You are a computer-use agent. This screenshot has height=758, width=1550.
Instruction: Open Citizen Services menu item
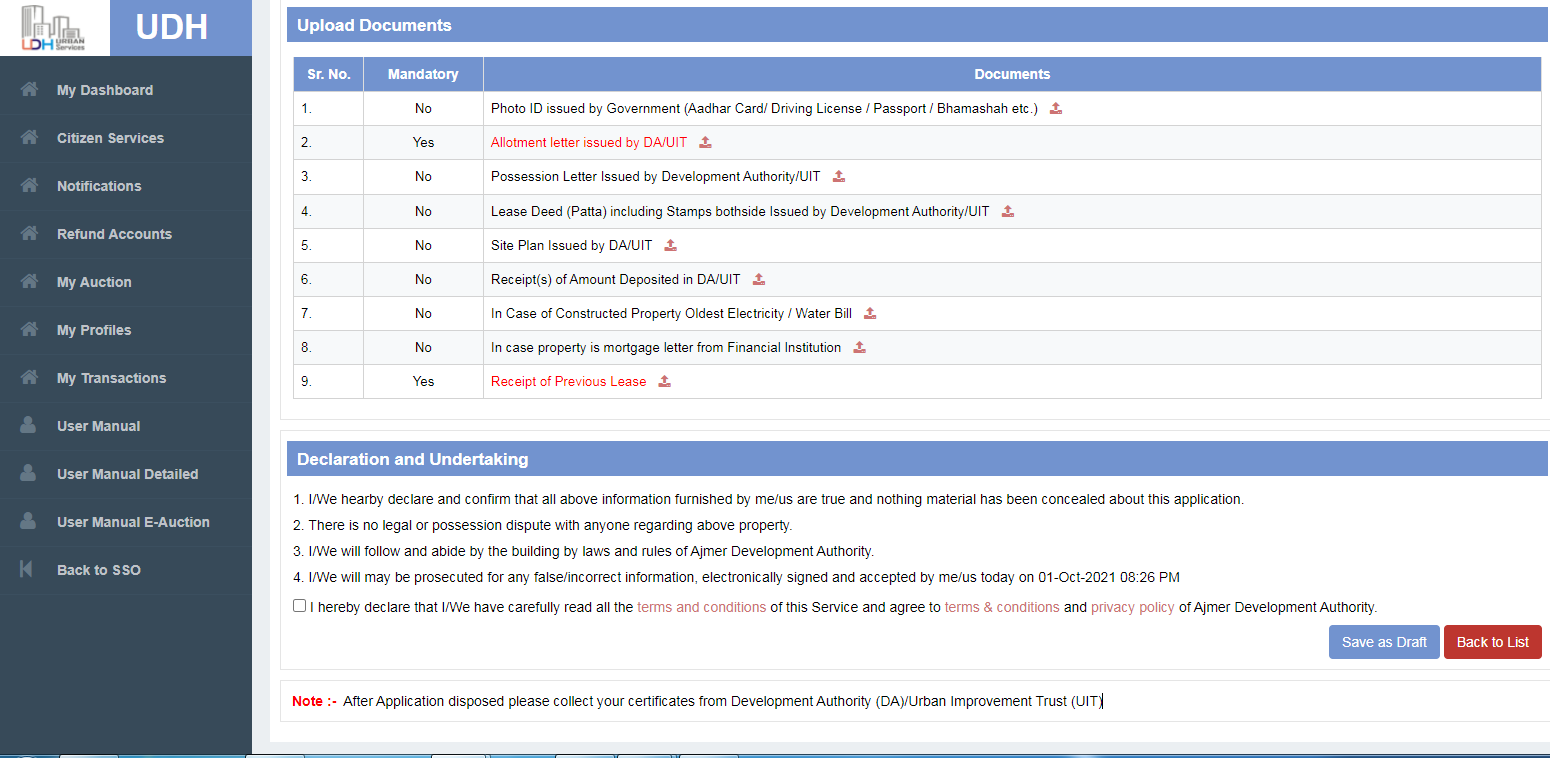coord(110,138)
